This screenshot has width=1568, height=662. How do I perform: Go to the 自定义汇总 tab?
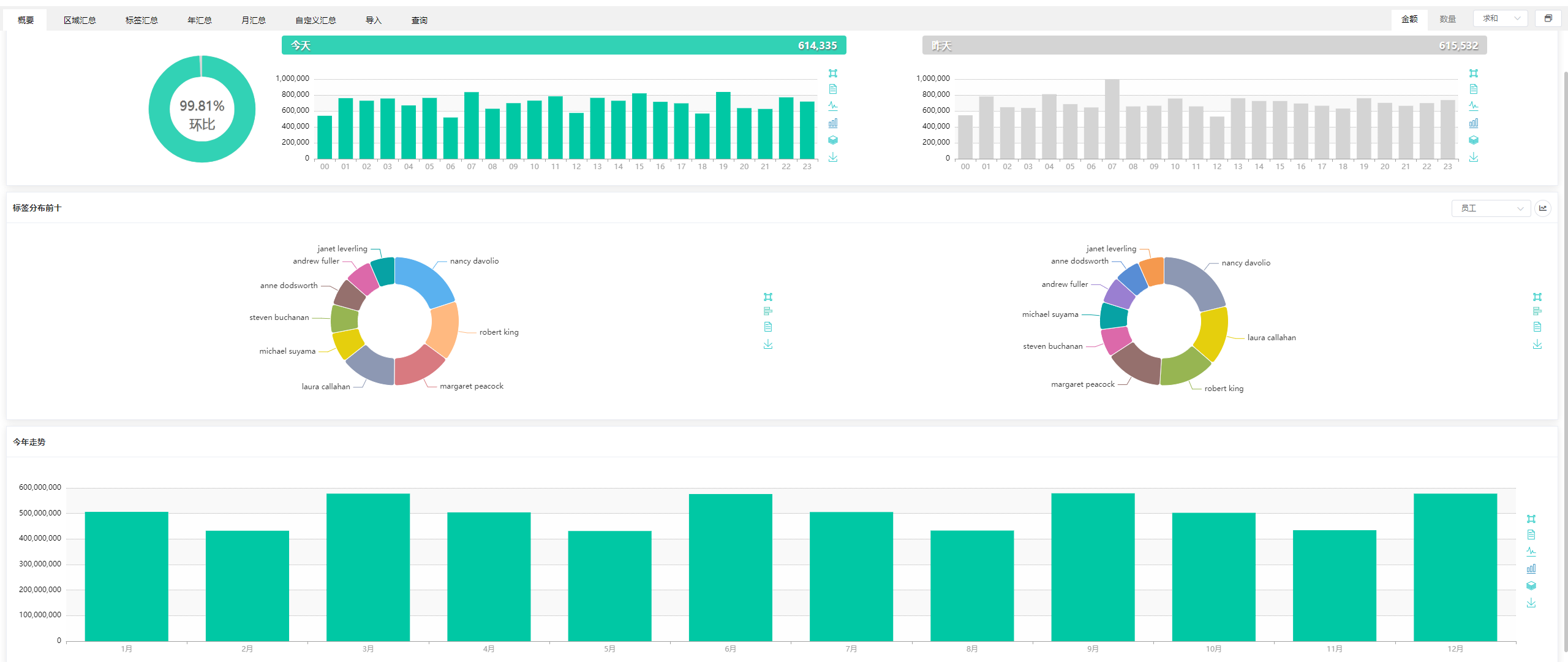pyautogui.click(x=315, y=20)
